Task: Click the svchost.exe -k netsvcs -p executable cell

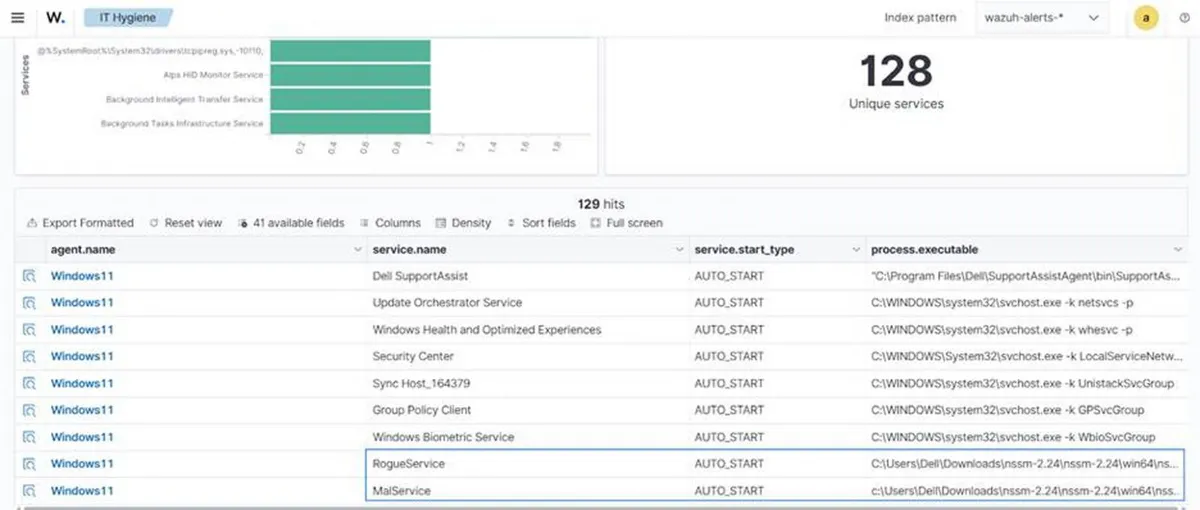Action: point(1028,303)
